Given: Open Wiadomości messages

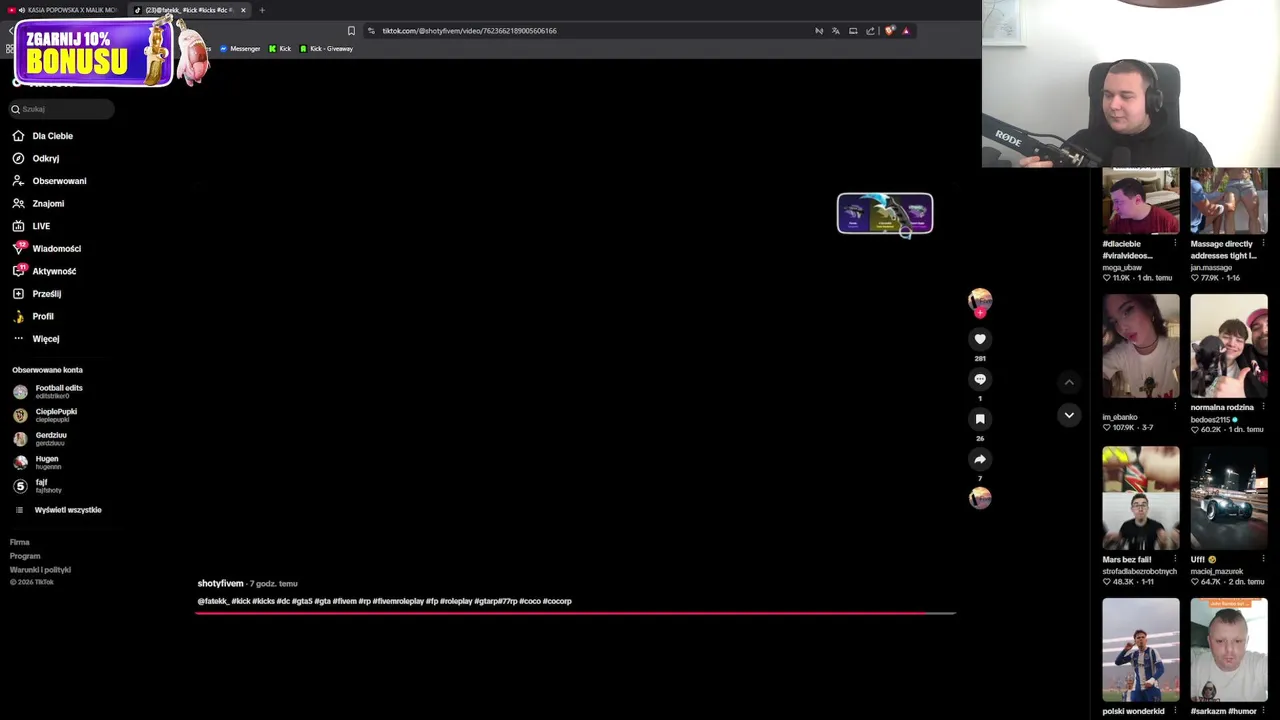Looking at the screenshot, I should click(x=46, y=248).
